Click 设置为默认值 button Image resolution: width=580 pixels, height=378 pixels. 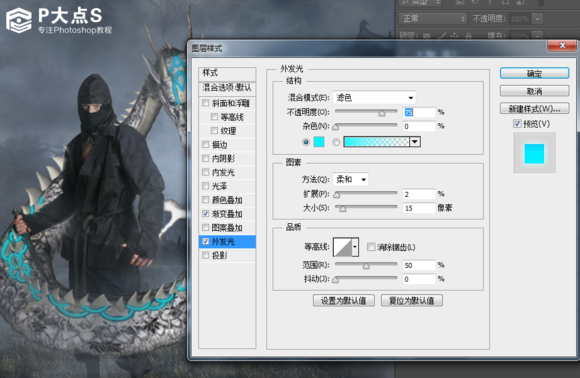[x=344, y=301]
